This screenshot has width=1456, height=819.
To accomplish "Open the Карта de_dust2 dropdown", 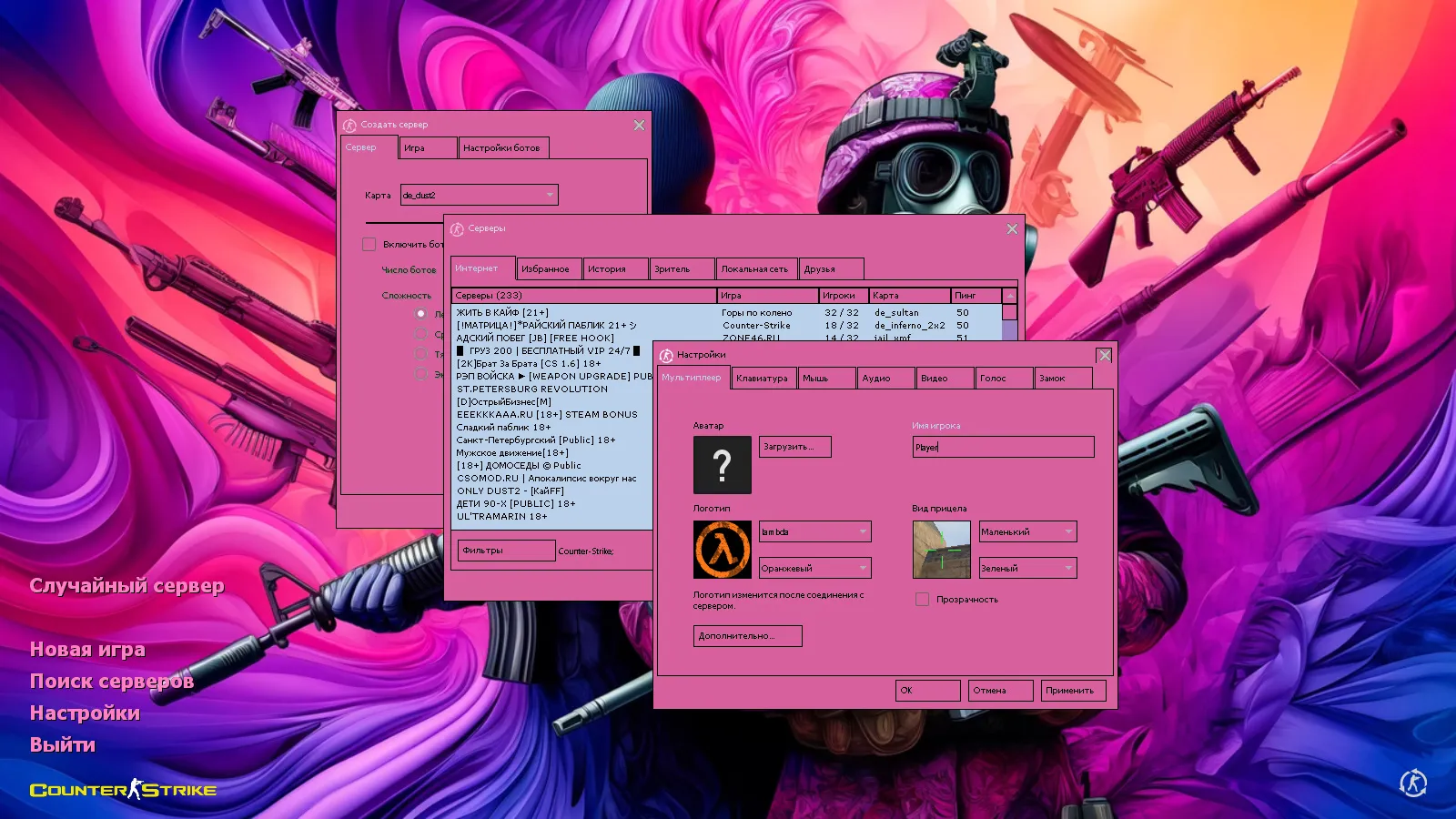I will pos(549,195).
